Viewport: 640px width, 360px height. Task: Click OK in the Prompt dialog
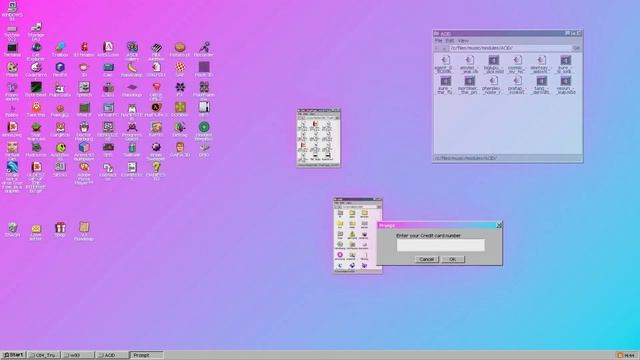coord(453,260)
